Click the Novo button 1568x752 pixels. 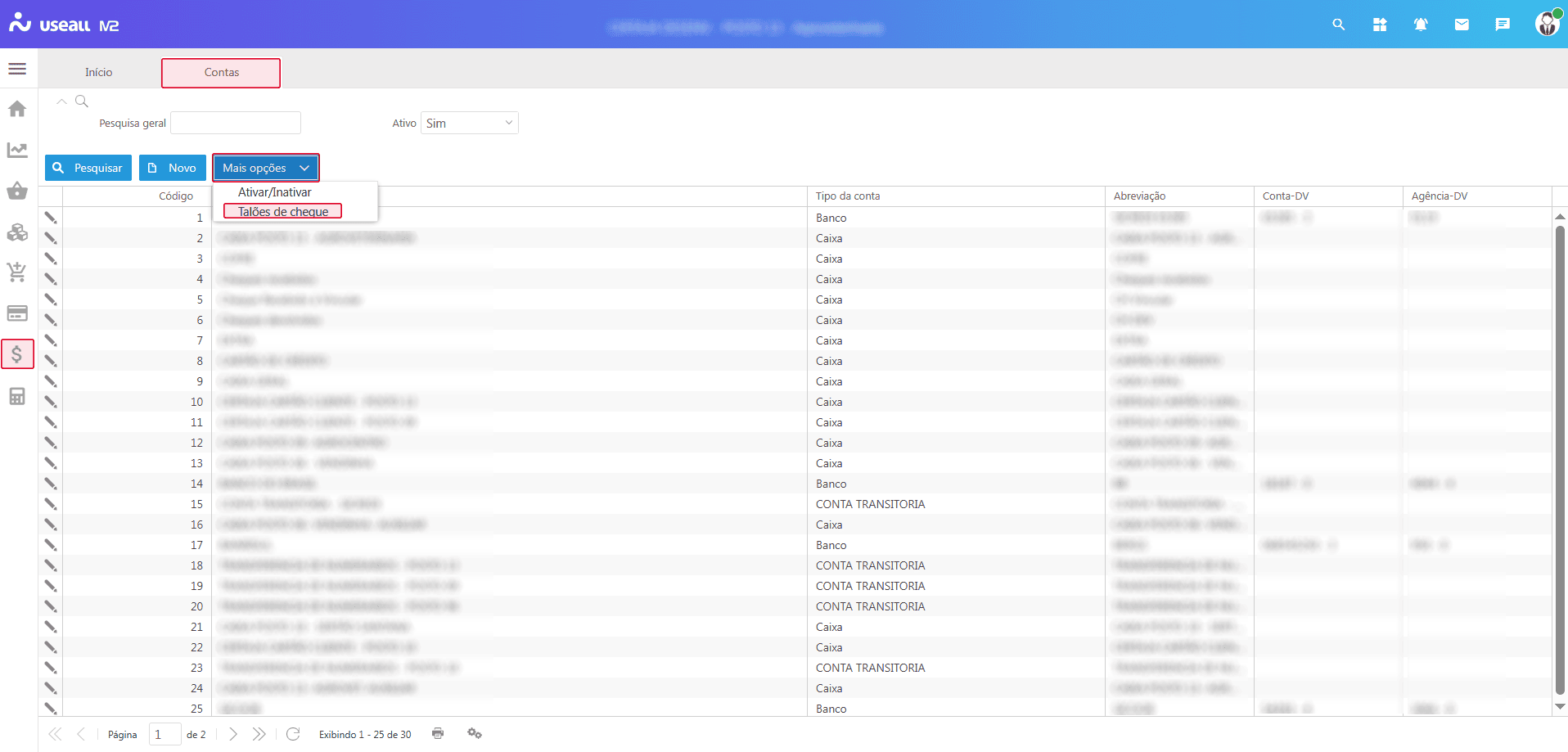(x=172, y=168)
